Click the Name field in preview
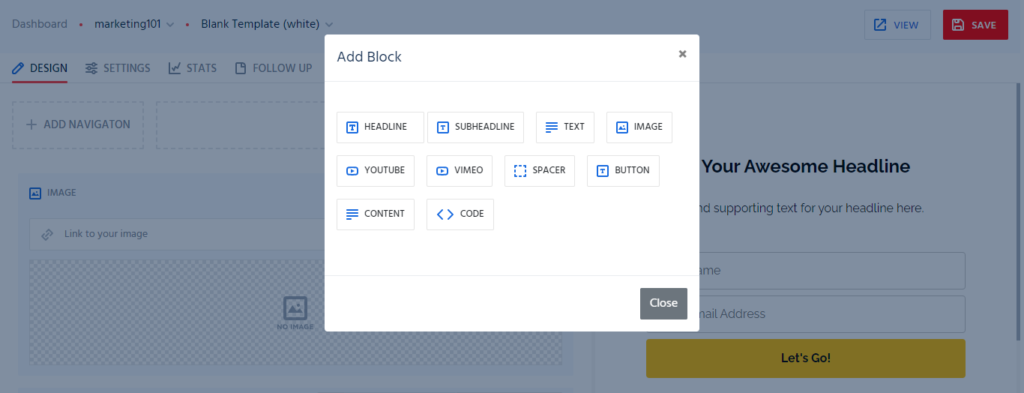Viewport: 1024px width, 393px height. pos(831,271)
